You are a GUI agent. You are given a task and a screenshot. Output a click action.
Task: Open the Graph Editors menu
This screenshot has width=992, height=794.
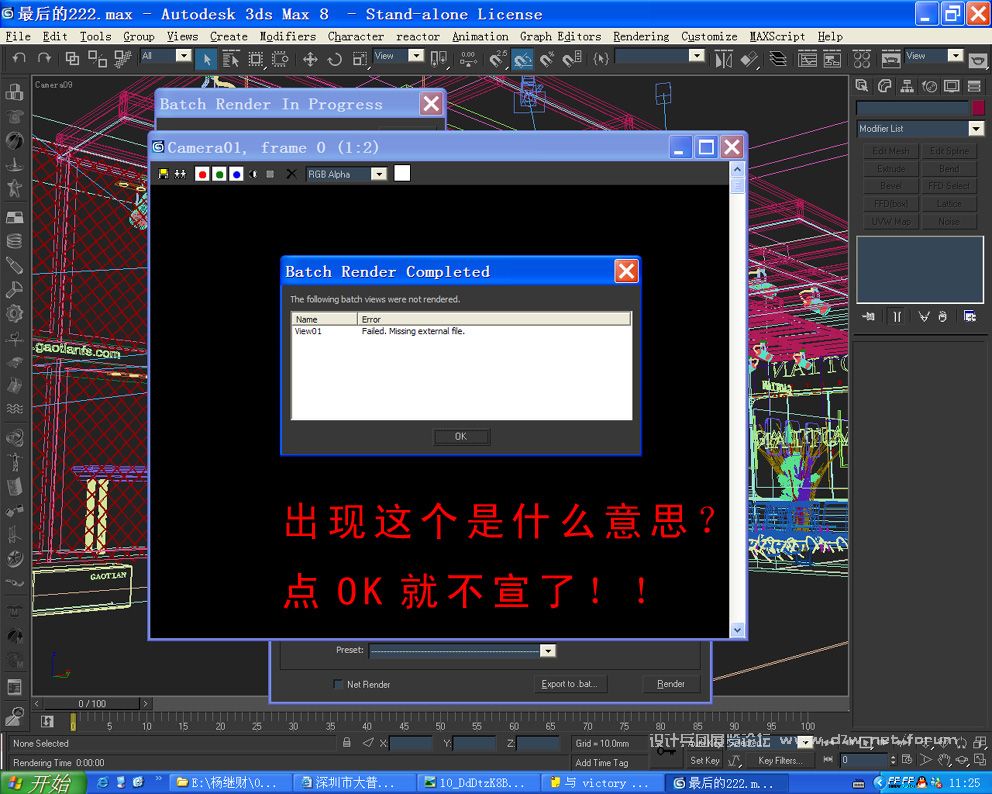pos(560,37)
